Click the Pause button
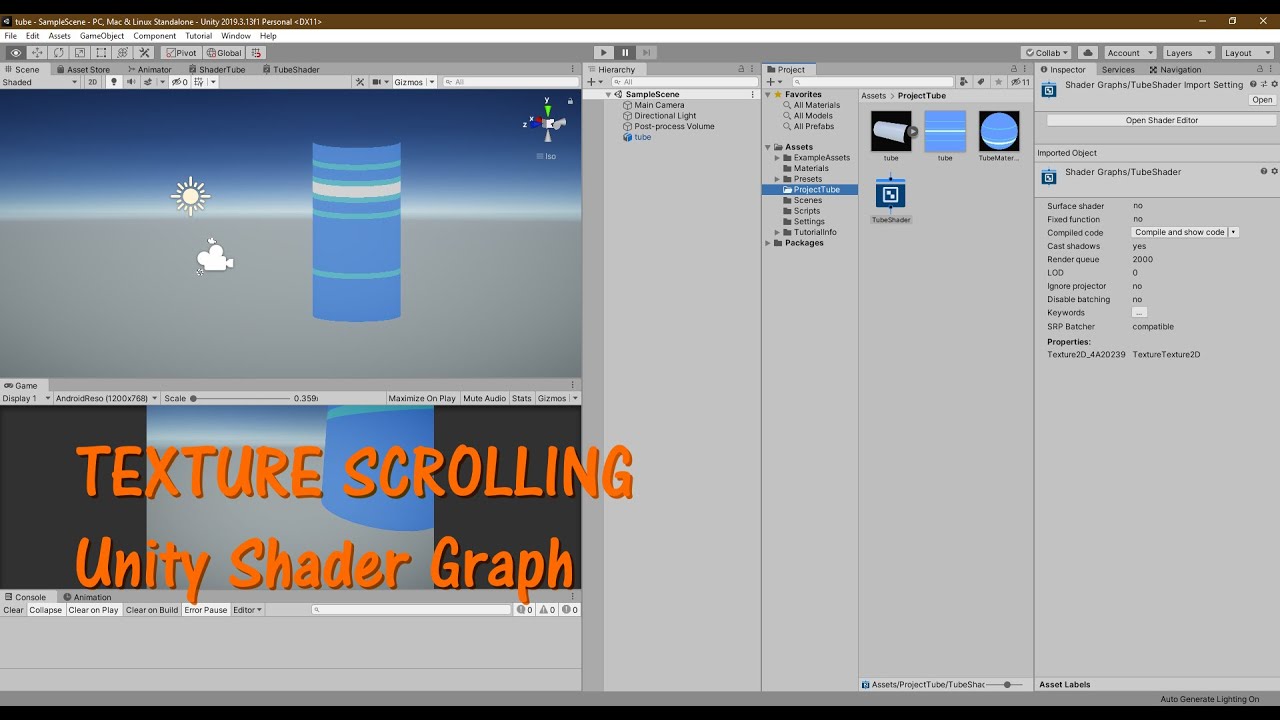 [x=625, y=53]
